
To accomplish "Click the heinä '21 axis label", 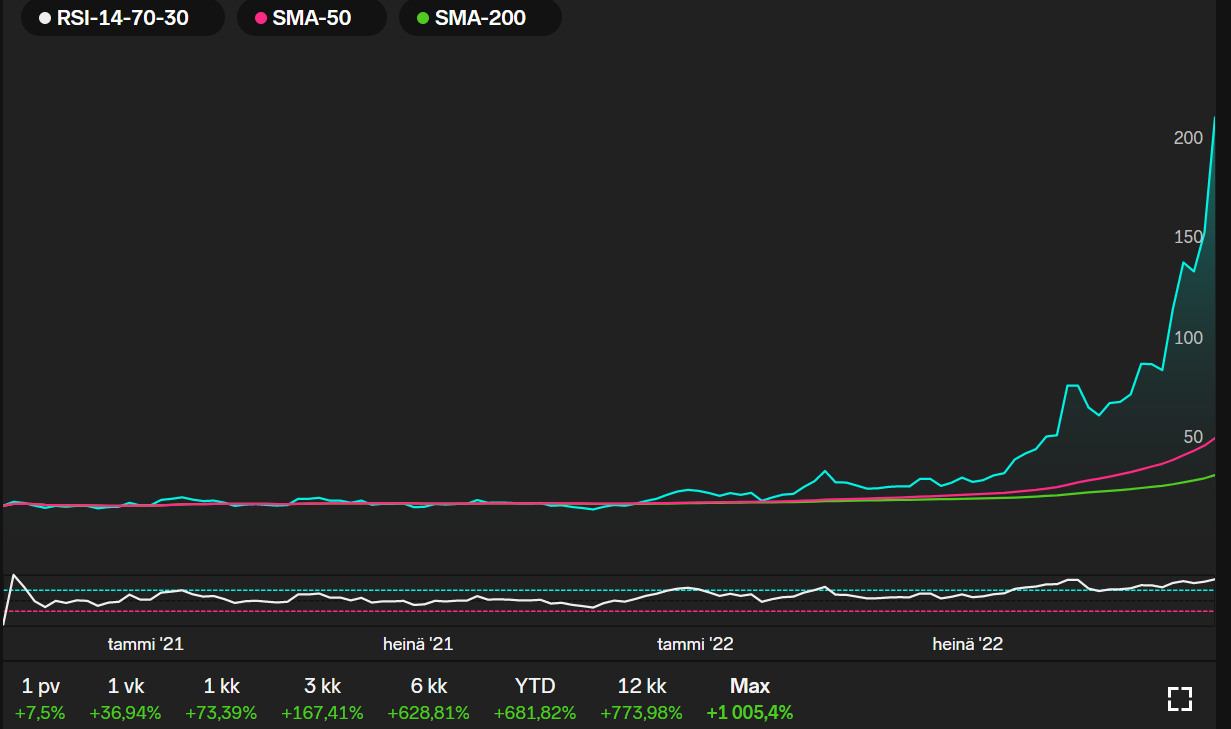I will pos(418,644).
